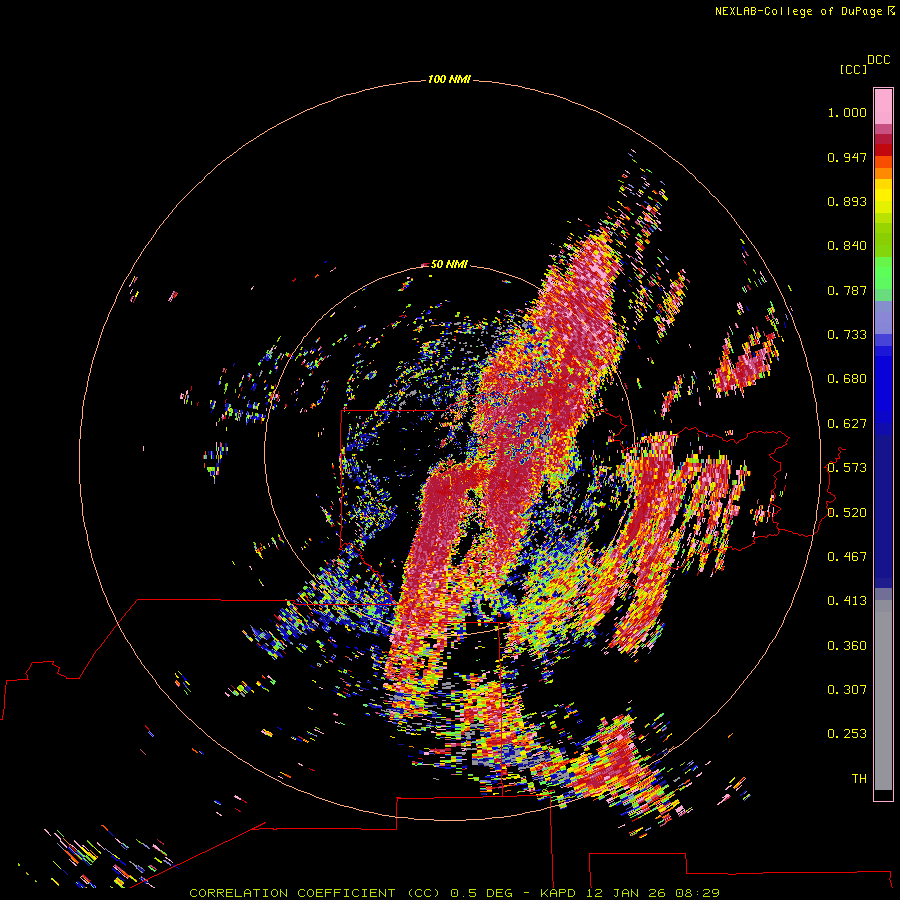Image resolution: width=900 pixels, height=900 pixels.
Task: Click the 0.680 legend value
Action: point(847,379)
